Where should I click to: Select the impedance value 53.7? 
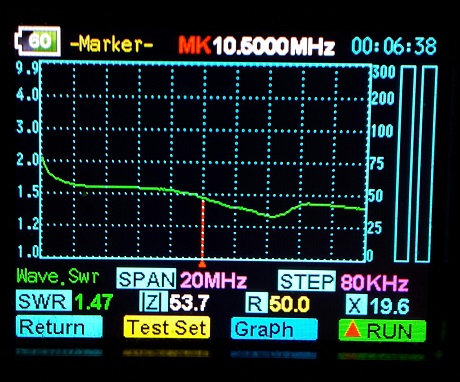pyautogui.click(x=189, y=303)
